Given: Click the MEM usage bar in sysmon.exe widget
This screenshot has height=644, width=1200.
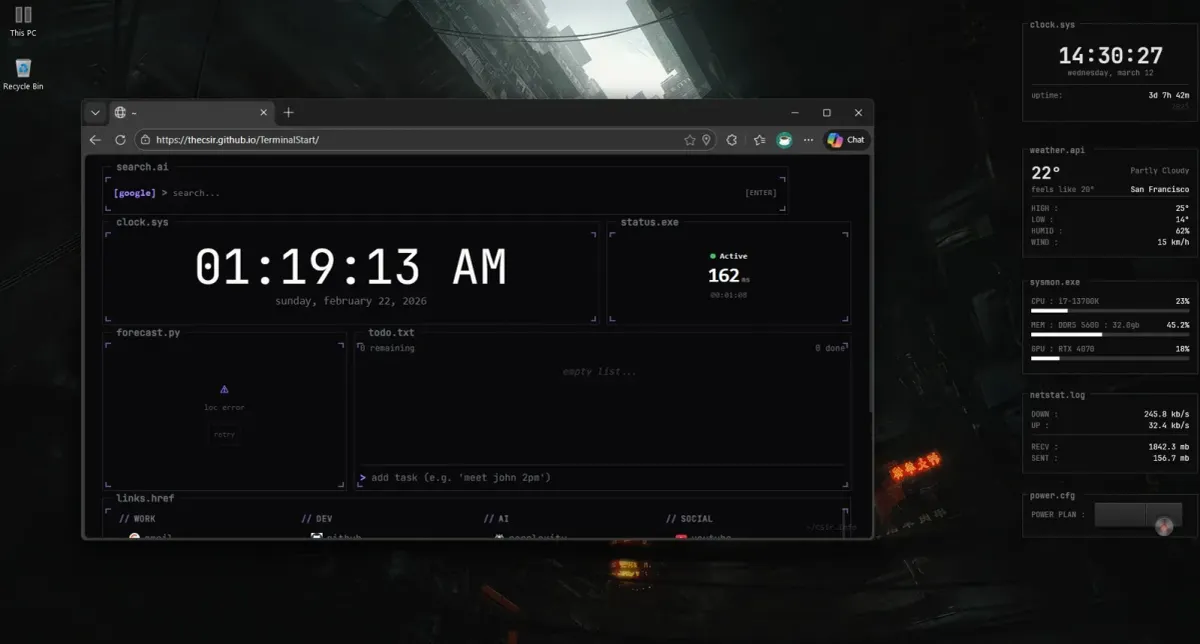Looking at the screenshot, I should tap(1110, 335).
